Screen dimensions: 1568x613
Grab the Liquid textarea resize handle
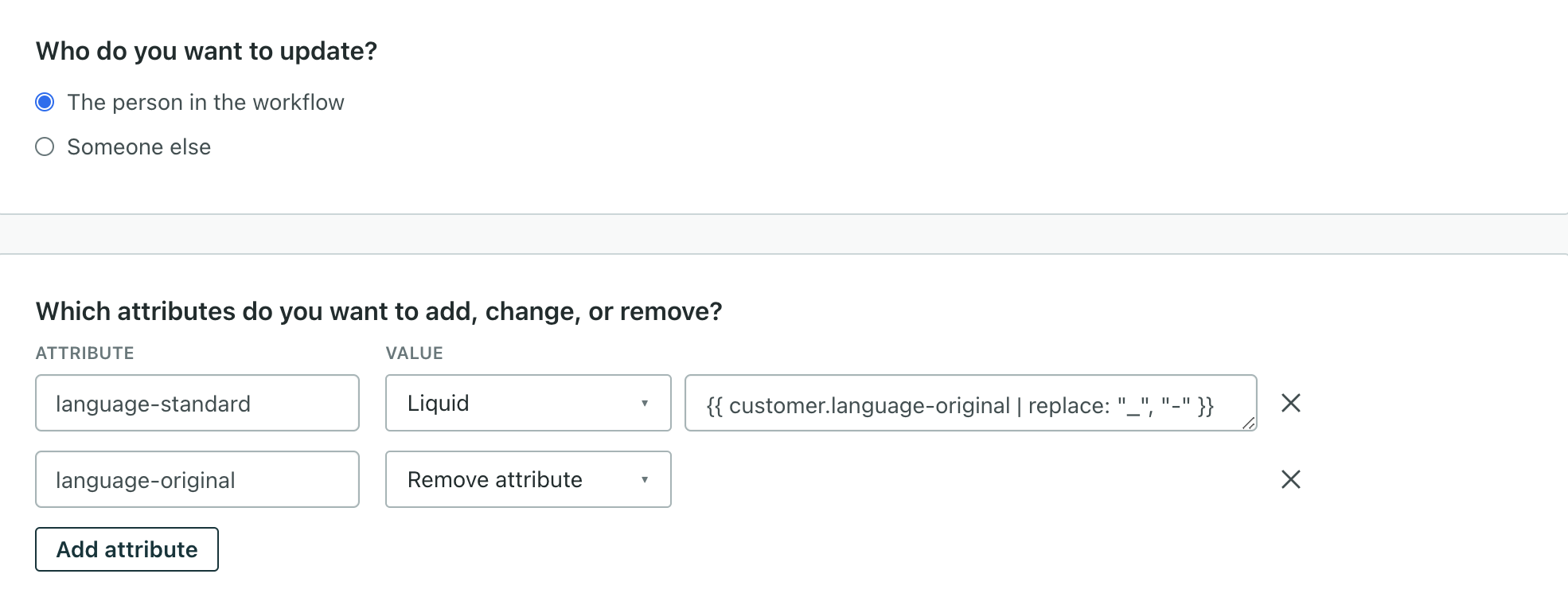pyautogui.click(x=1248, y=423)
